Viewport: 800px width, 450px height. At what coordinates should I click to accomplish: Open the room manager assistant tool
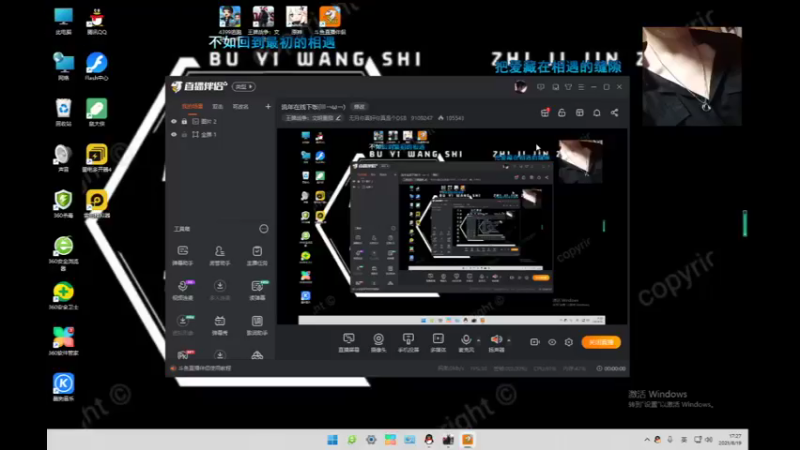pyautogui.click(x=219, y=255)
